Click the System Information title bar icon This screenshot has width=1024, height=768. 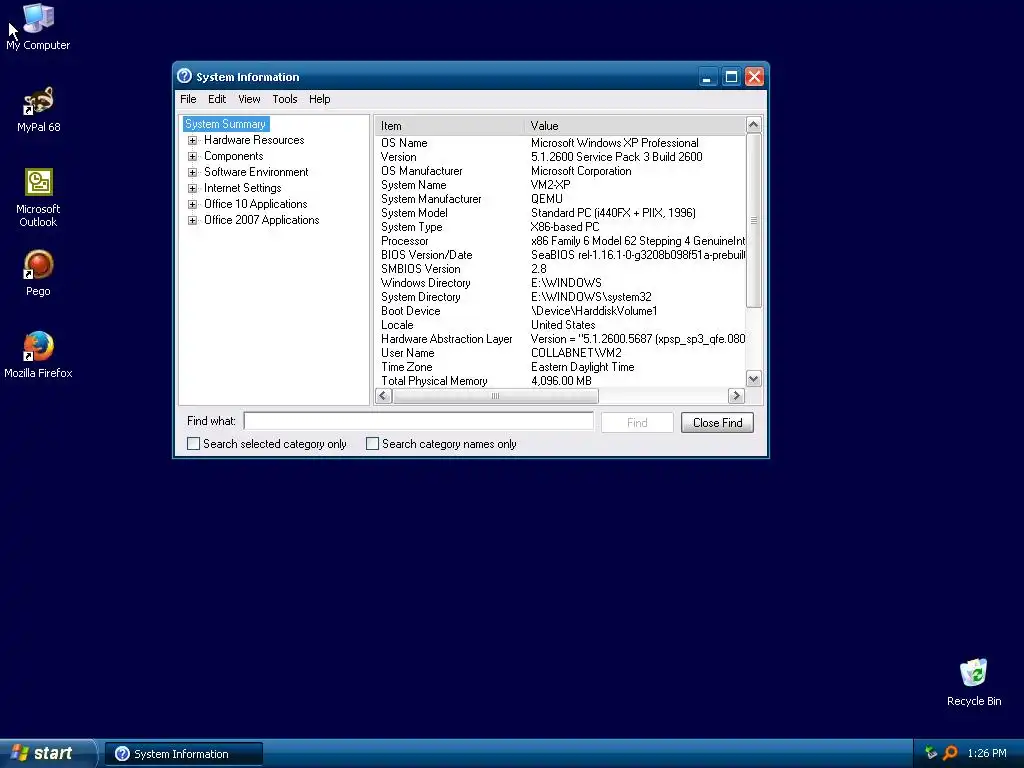184,76
